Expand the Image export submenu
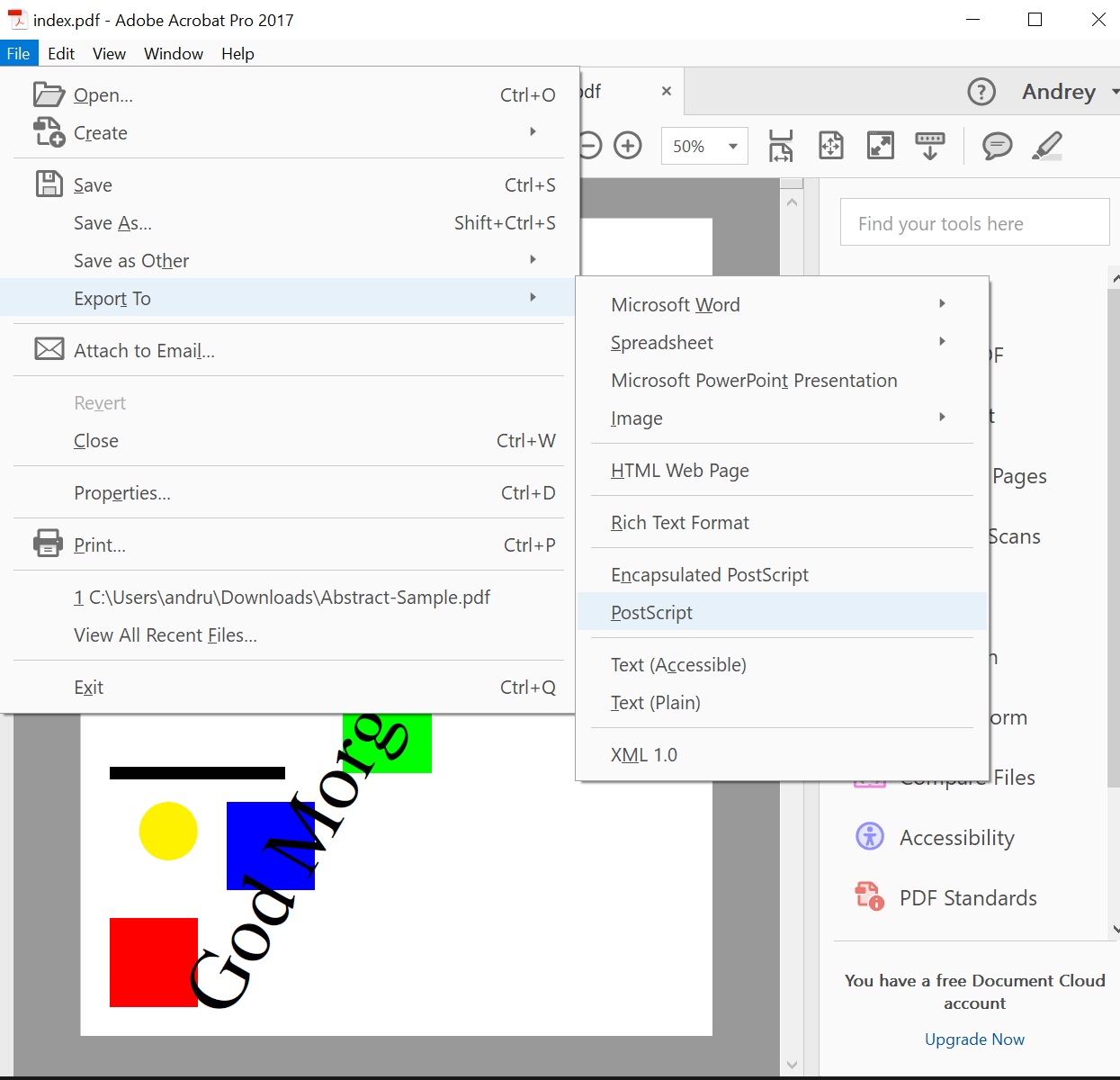This screenshot has height=1080, width=1120. 942,418
